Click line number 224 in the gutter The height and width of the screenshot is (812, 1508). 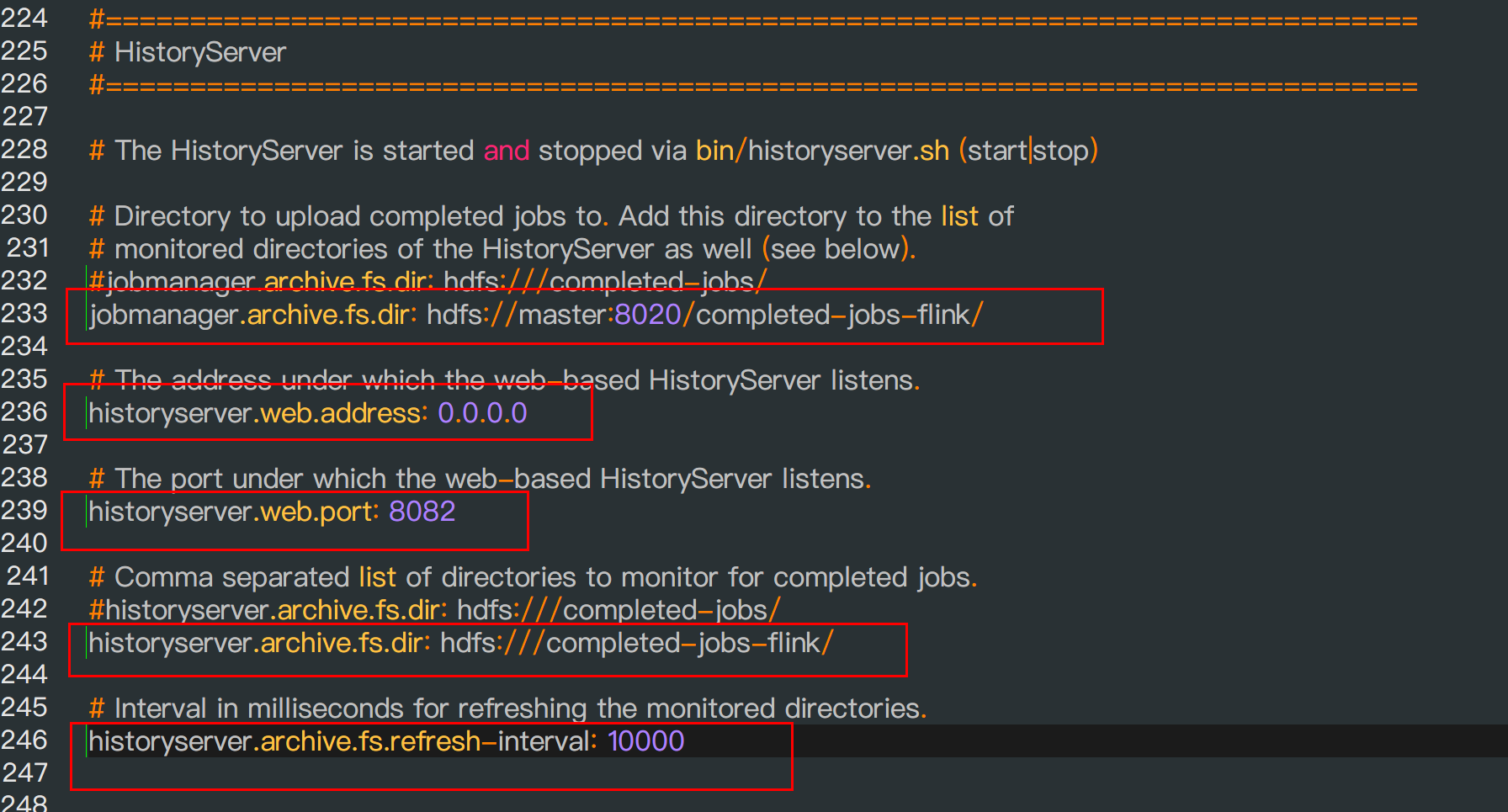[x=24, y=19]
